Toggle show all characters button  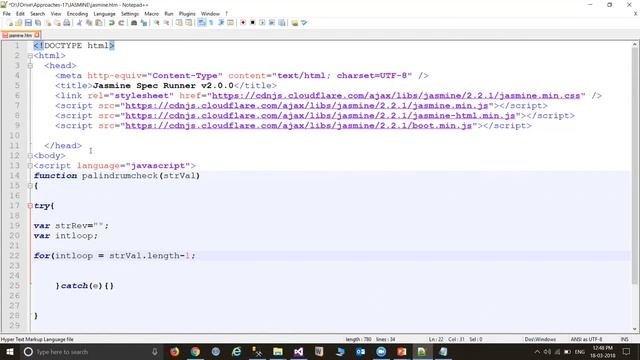[211, 23]
